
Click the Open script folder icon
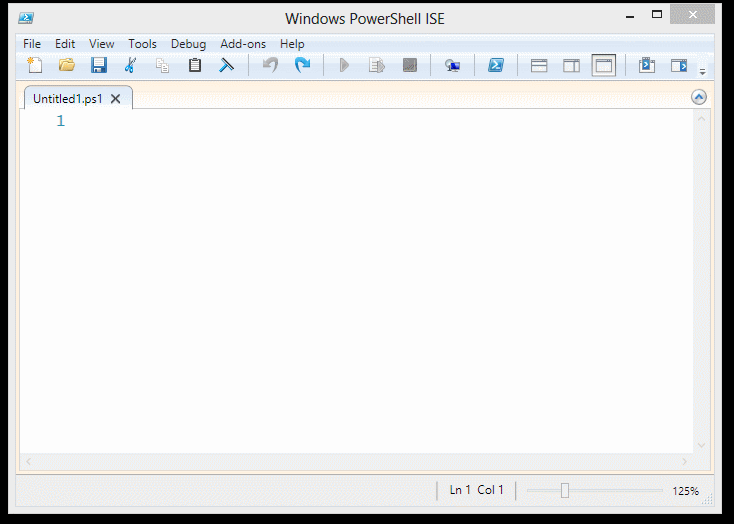pyautogui.click(x=67, y=66)
